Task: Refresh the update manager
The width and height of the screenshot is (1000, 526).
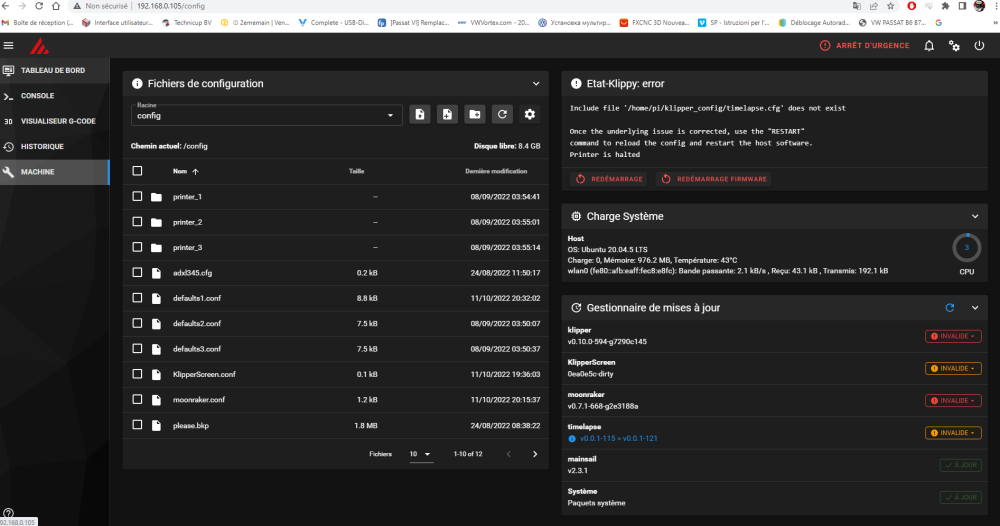Action: (x=950, y=308)
